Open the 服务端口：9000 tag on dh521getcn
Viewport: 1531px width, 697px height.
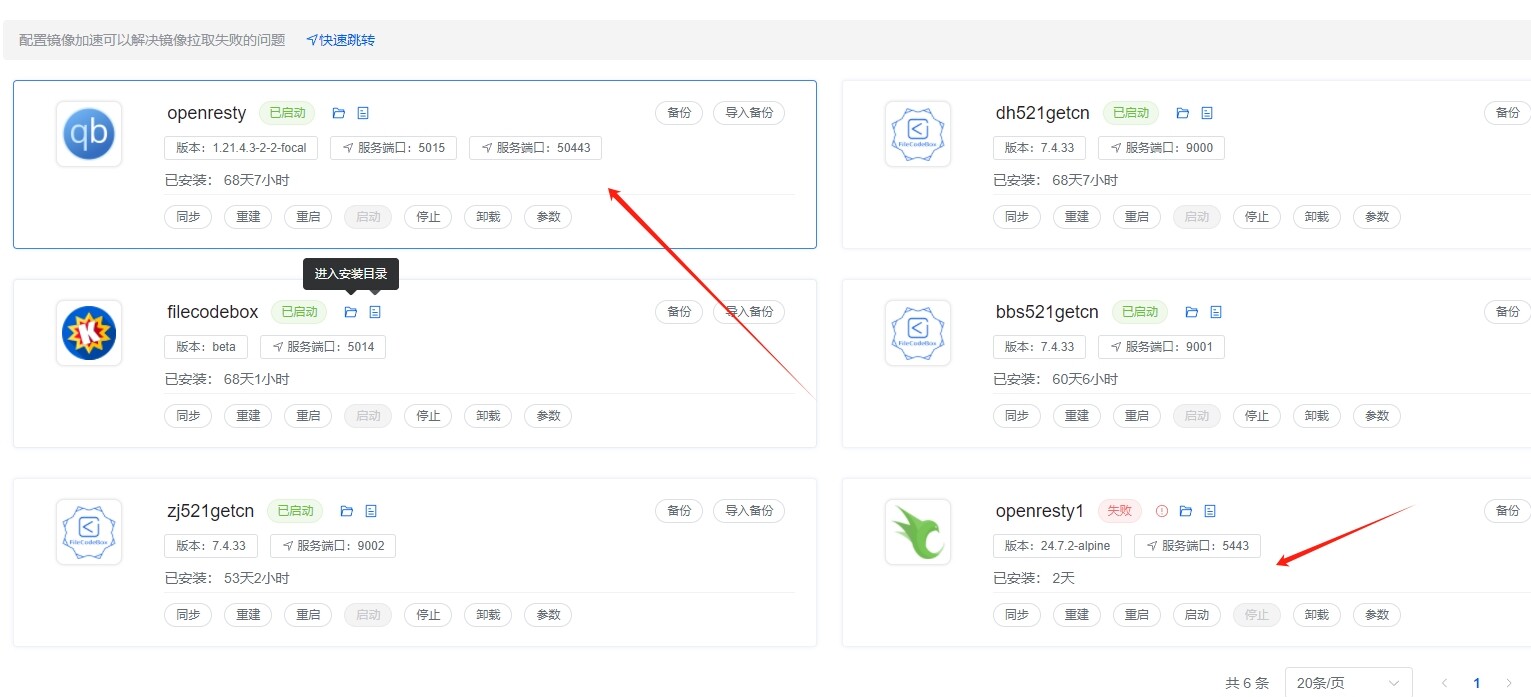tap(1161, 148)
